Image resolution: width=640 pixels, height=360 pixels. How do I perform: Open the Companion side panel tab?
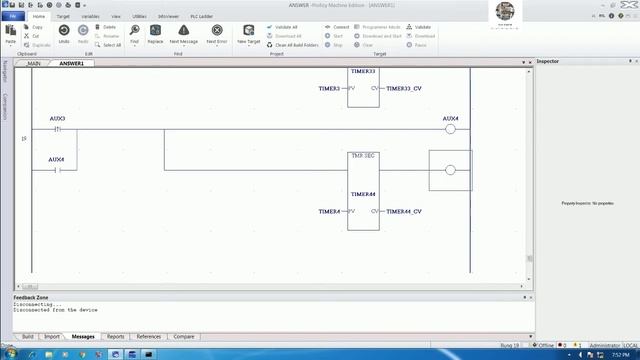click(x=5, y=107)
